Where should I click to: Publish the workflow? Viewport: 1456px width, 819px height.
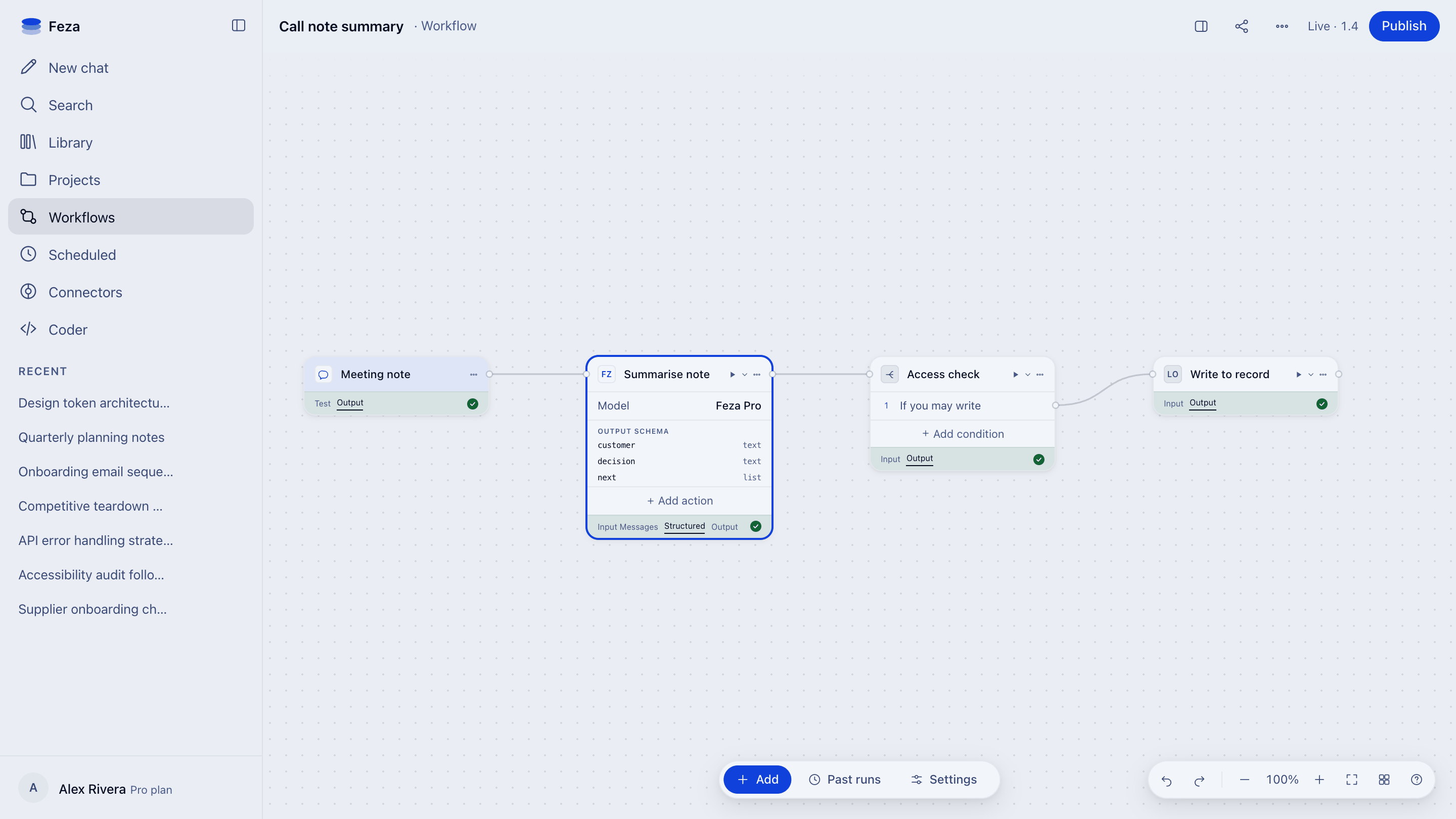pyautogui.click(x=1404, y=26)
